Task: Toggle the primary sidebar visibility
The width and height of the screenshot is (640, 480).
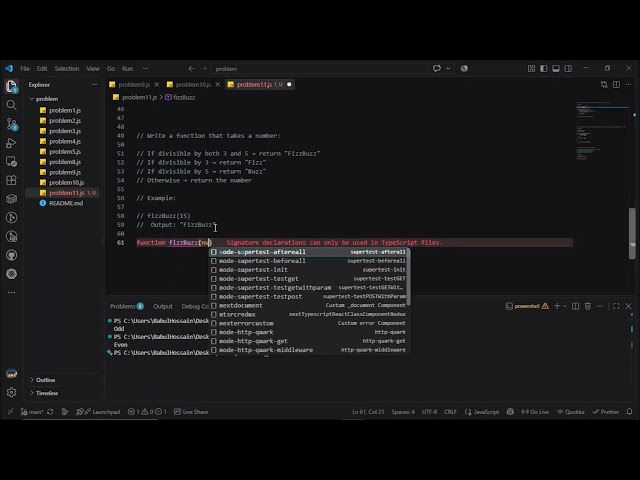Action: click(544, 69)
